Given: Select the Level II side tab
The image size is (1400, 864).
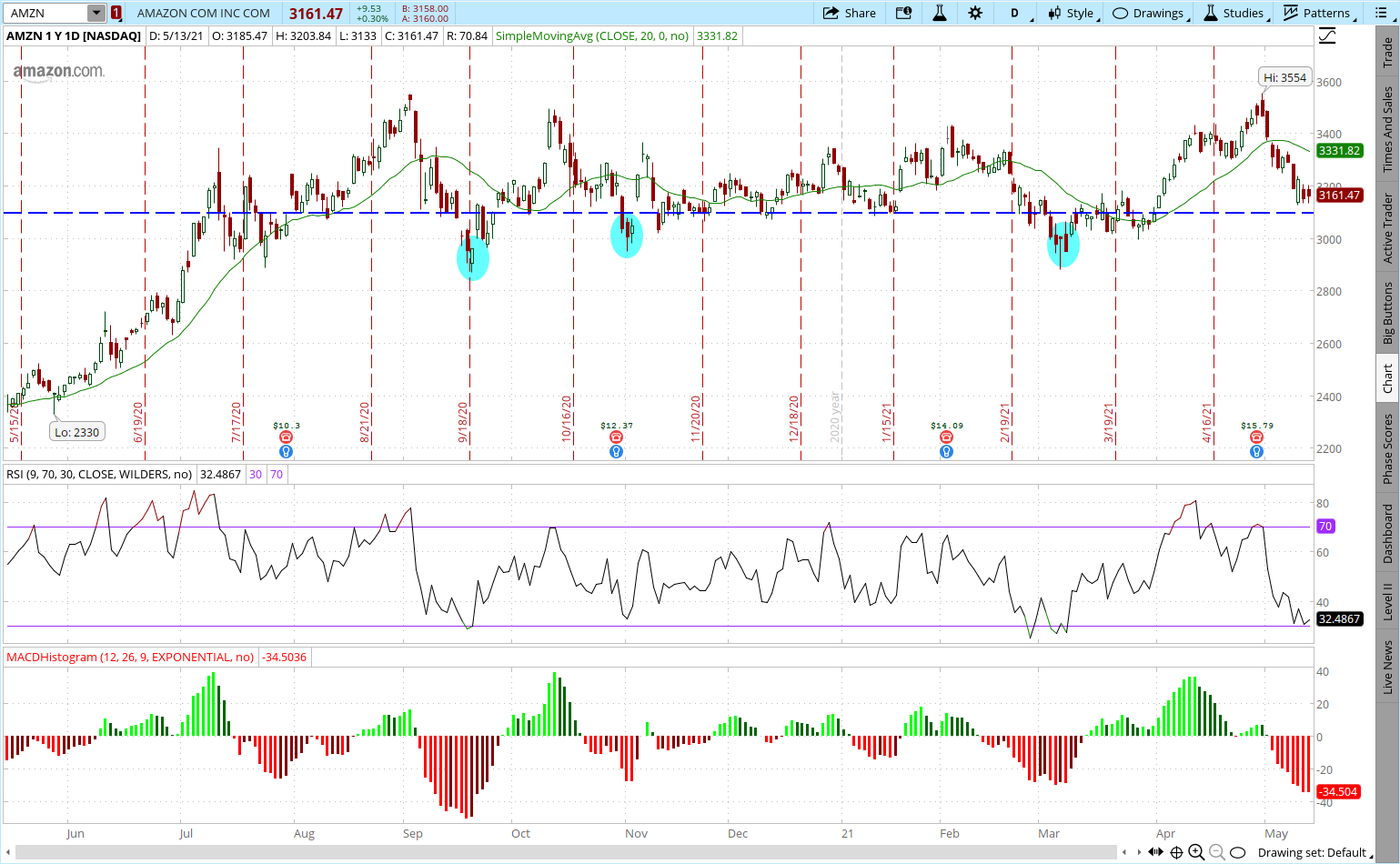Looking at the screenshot, I should click(x=1387, y=602).
